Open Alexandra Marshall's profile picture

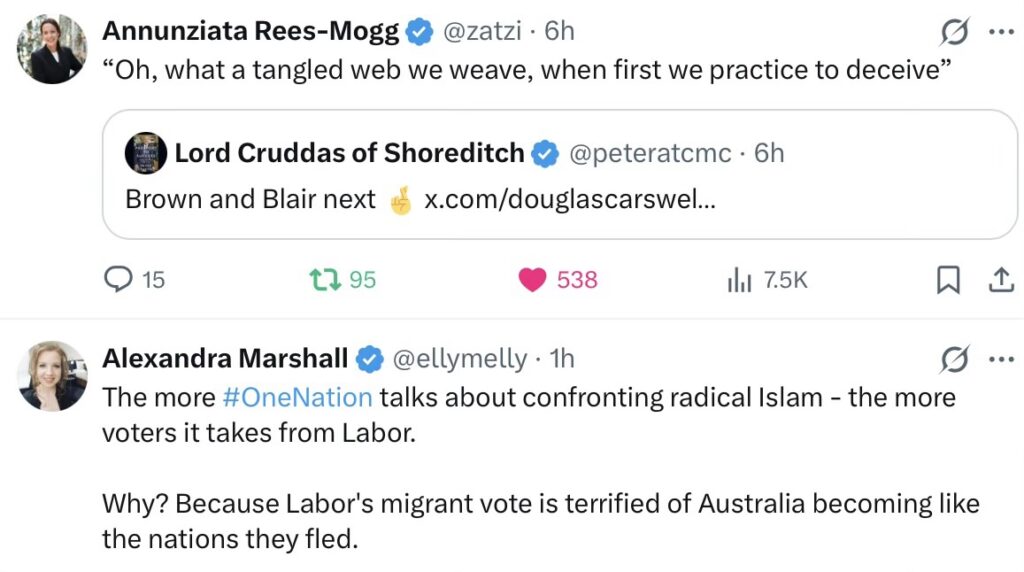[x=51, y=376]
